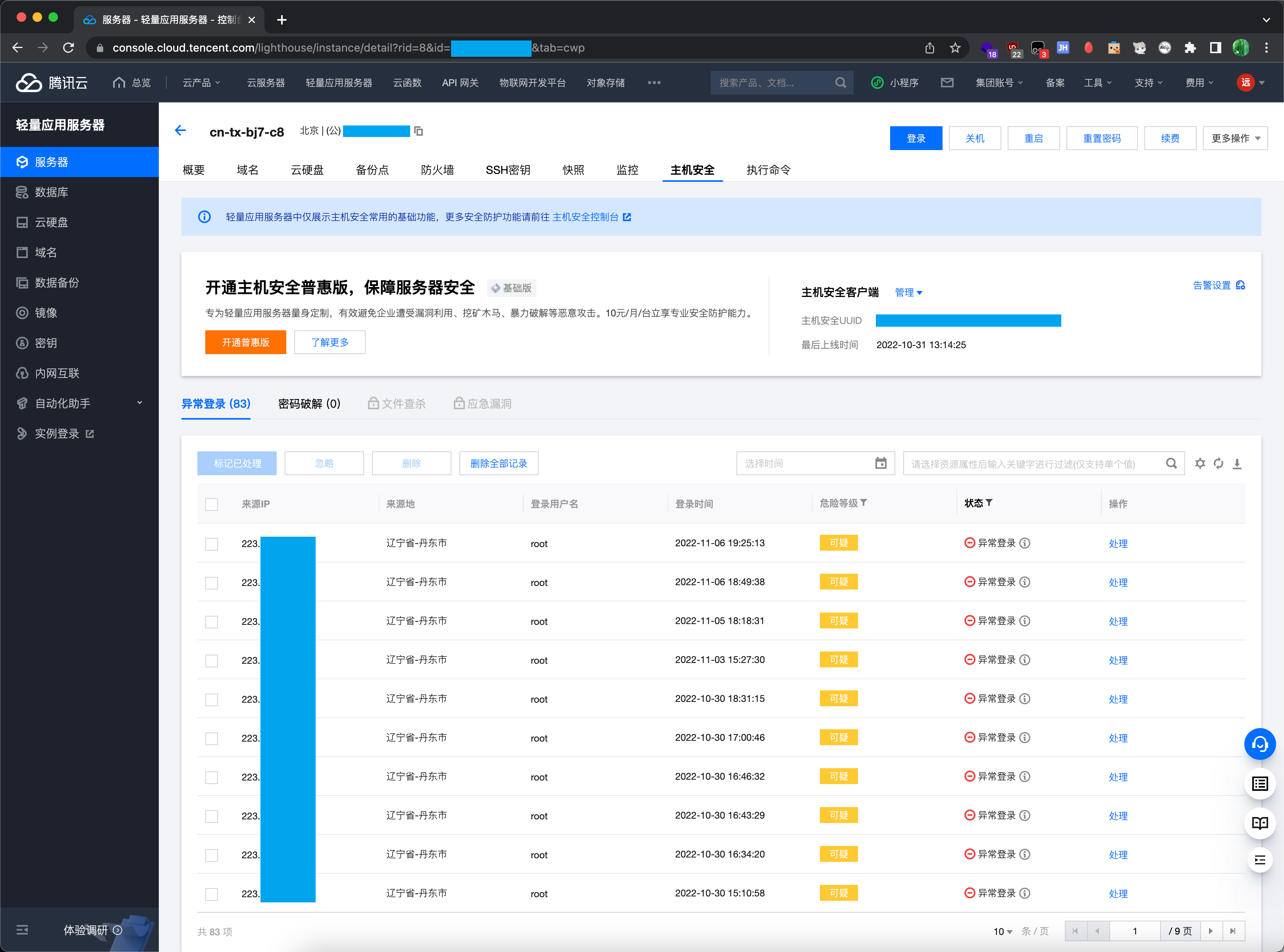
Task: Go to next page of login records
Action: pos(1211,931)
